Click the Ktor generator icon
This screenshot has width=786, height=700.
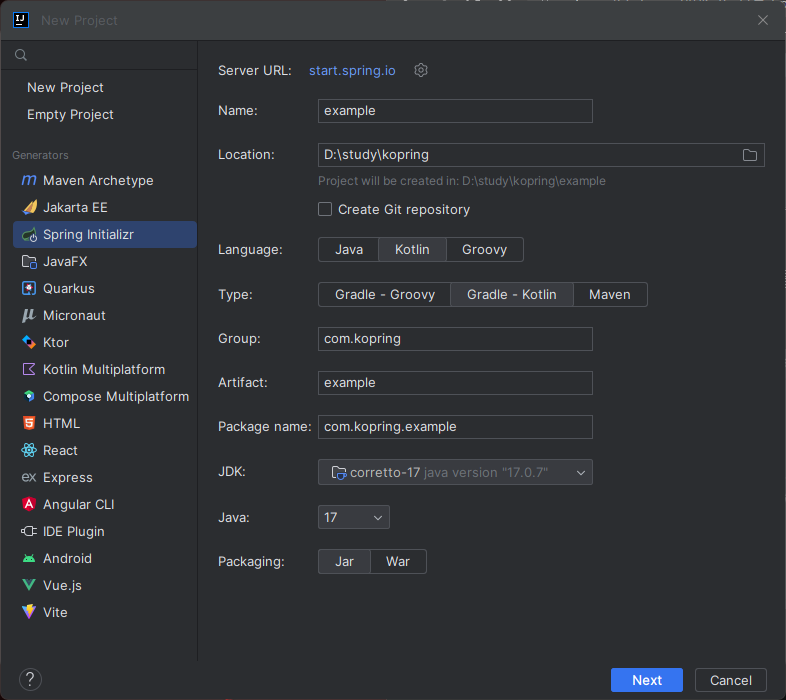[29, 342]
